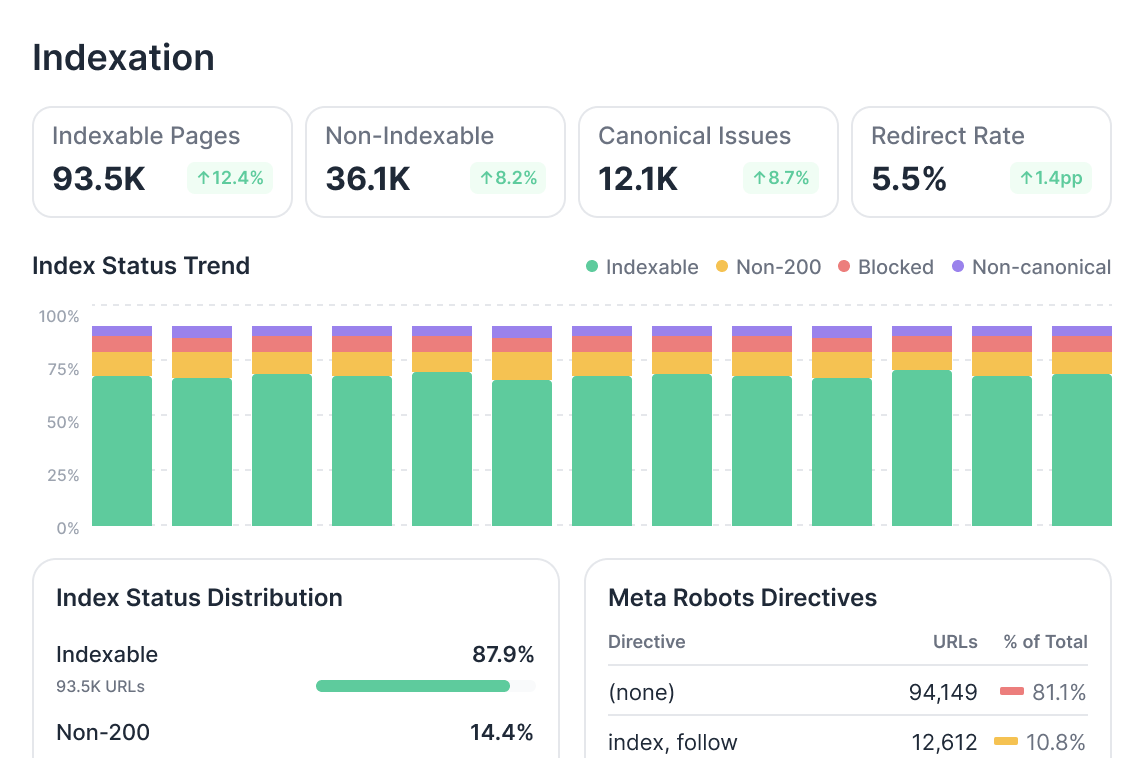This screenshot has width=1144, height=776.
Task: Select the Indexable distribution row label
Action: tap(107, 654)
